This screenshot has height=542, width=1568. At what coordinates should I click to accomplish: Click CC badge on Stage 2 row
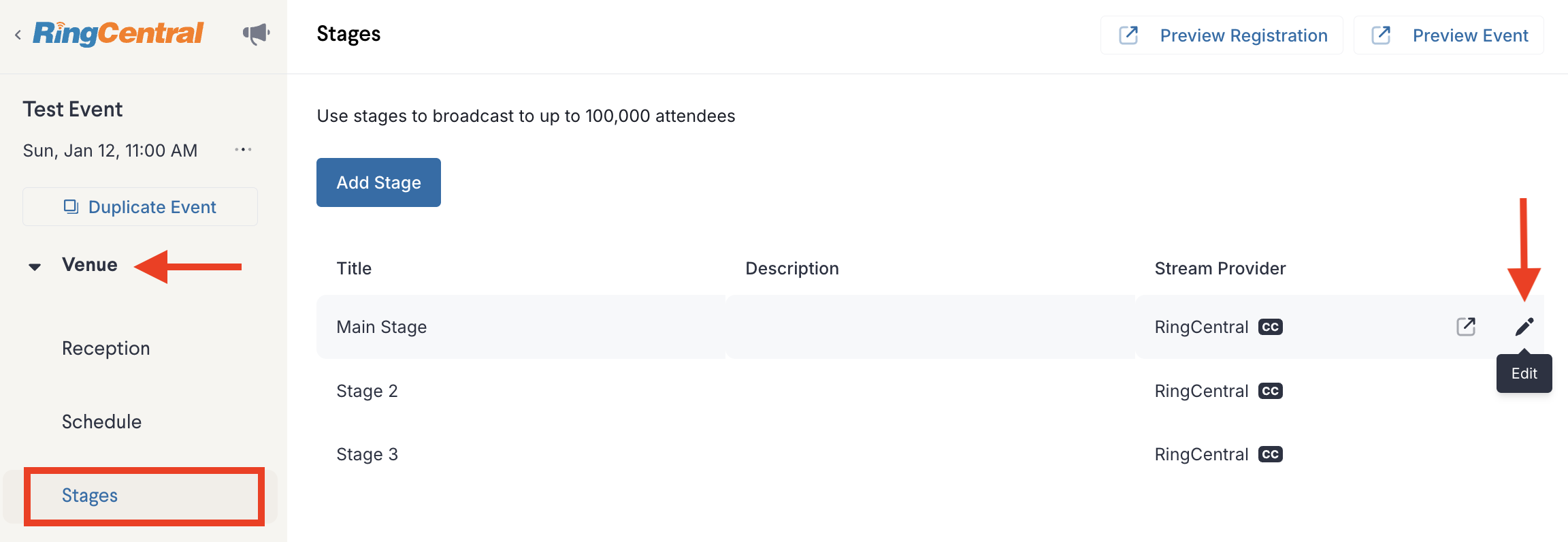pos(1271,391)
